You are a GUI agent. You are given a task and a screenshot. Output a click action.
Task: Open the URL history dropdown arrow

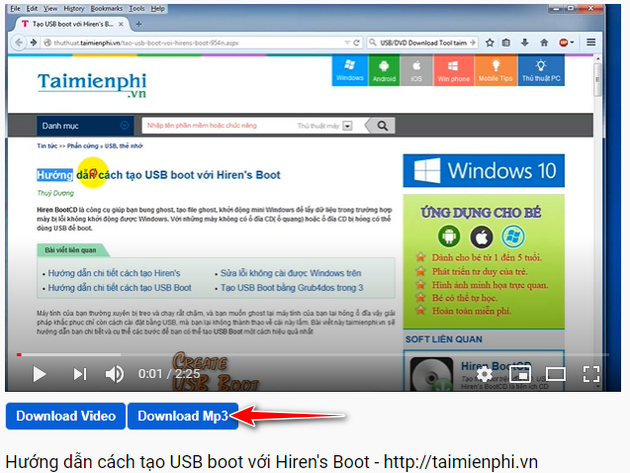[347, 43]
